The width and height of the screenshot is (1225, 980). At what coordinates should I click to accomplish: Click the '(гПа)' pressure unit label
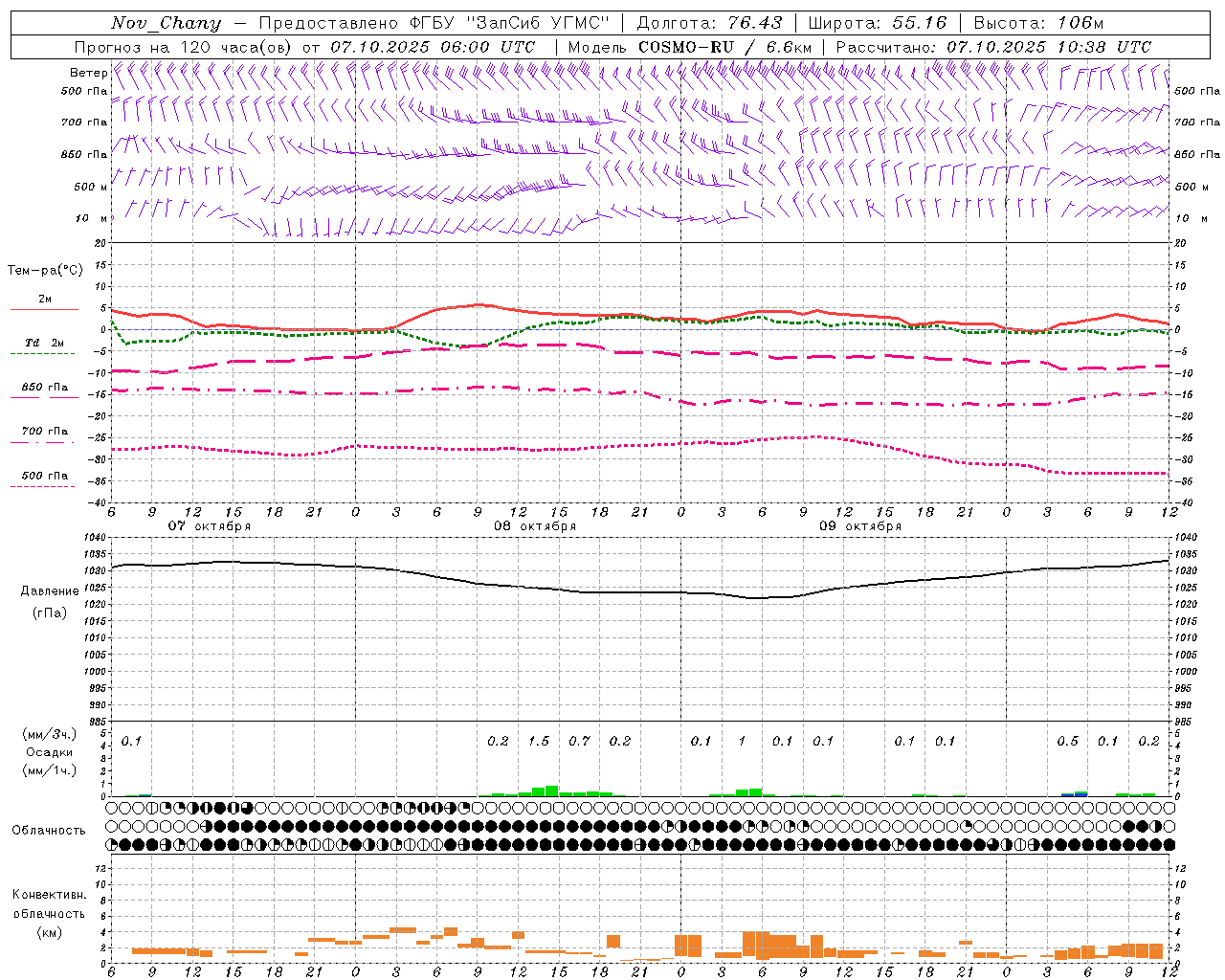click(x=50, y=612)
